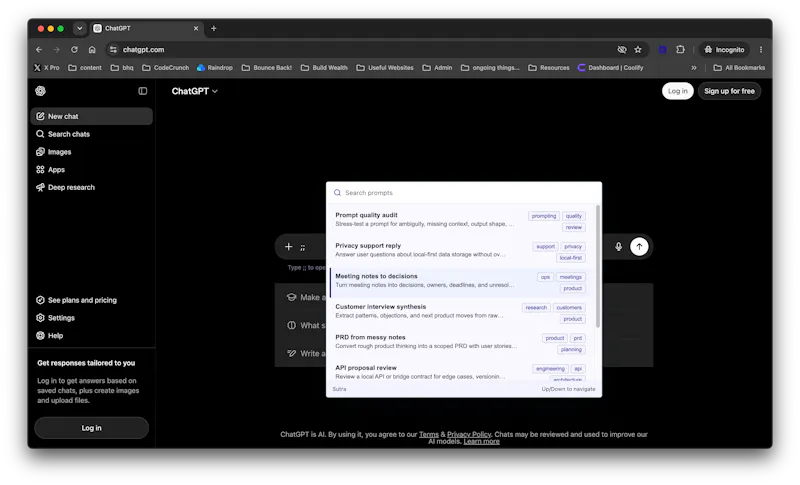The height and width of the screenshot is (485, 800).
Task: Reload the page
Action: (74, 49)
